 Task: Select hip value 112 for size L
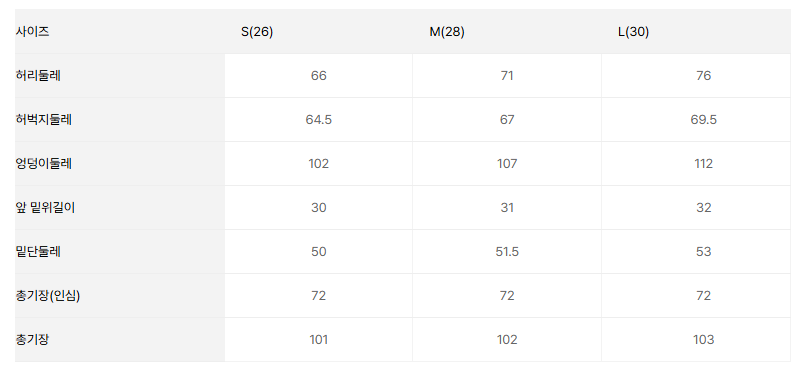coord(703,164)
